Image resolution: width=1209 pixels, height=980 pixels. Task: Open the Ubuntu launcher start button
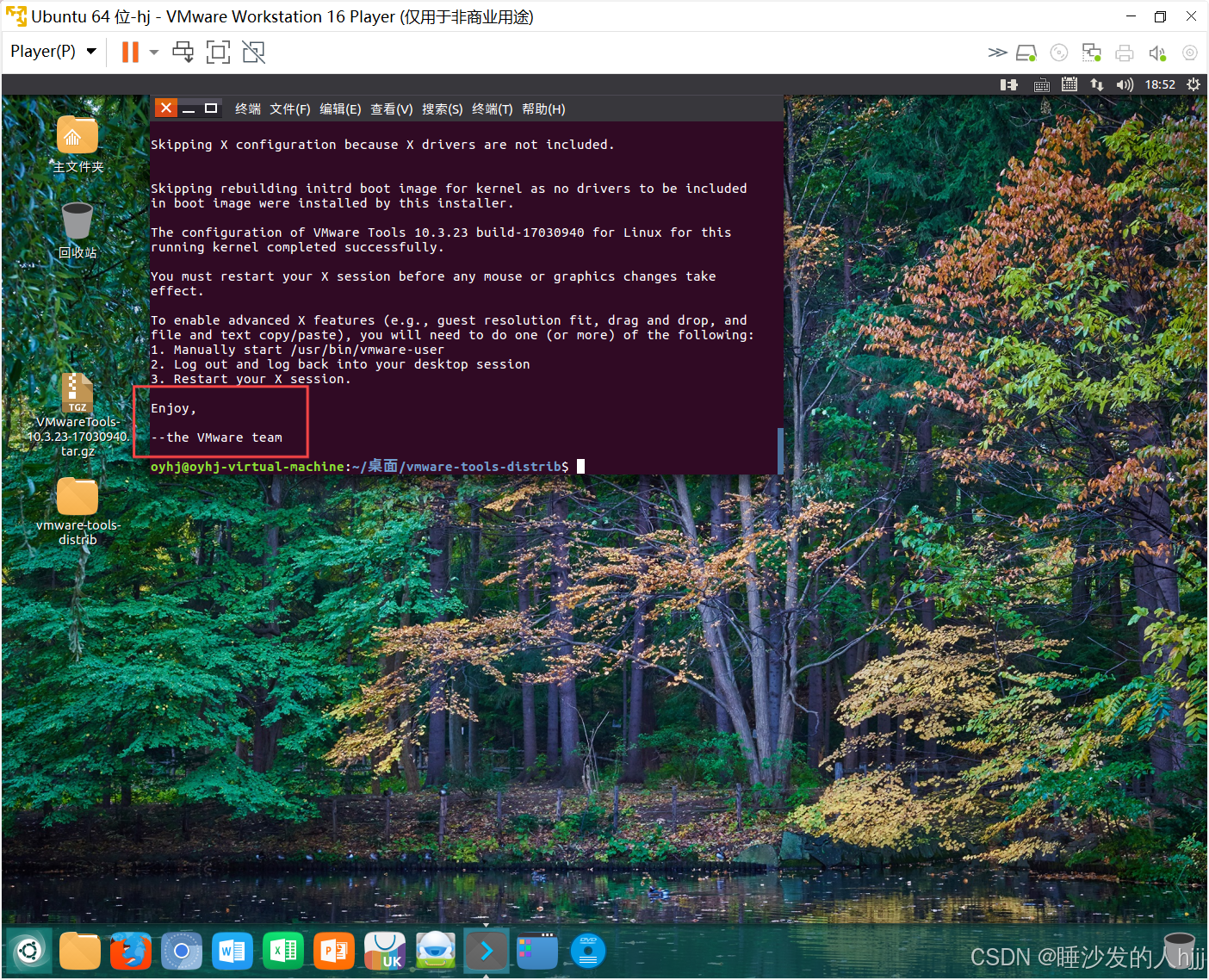[x=29, y=951]
